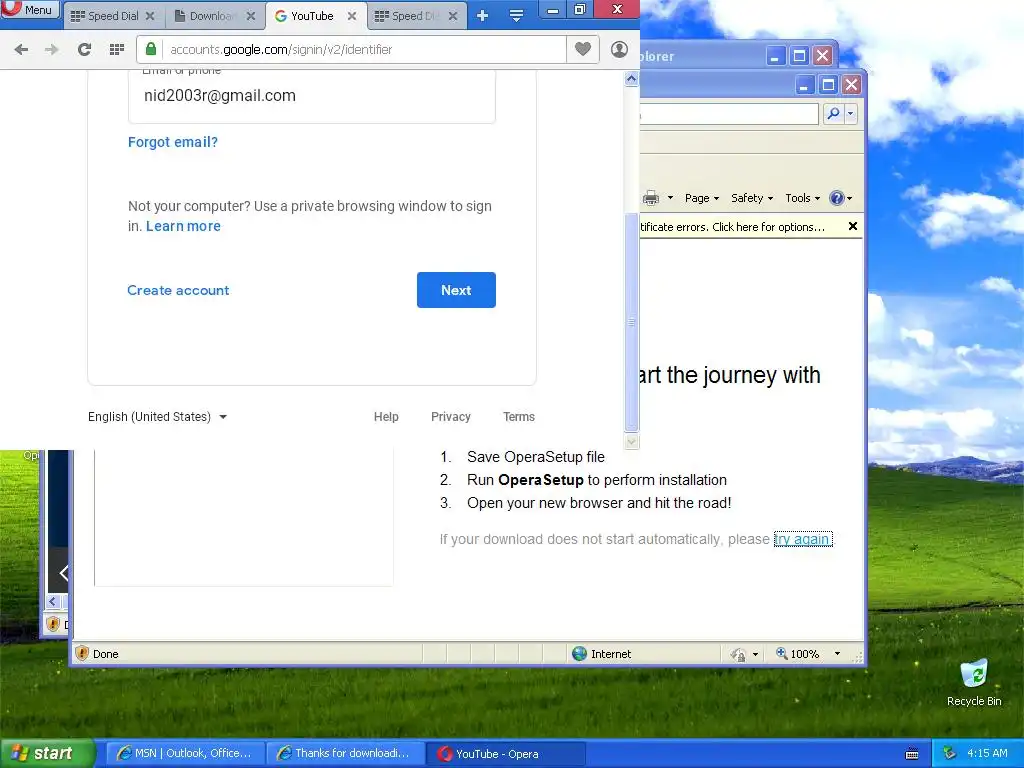Select the Recycle Bin desktop icon
The width and height of the screenshot is (1024, 768).
[x=974, y=683]
